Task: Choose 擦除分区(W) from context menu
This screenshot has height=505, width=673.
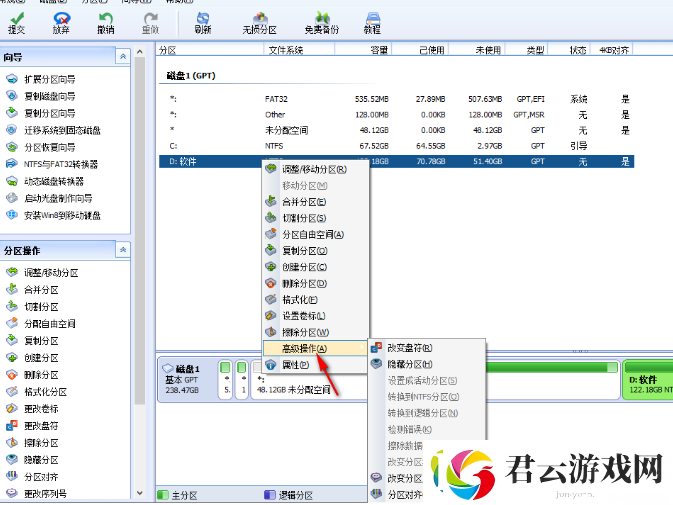Action: [315, 333]
